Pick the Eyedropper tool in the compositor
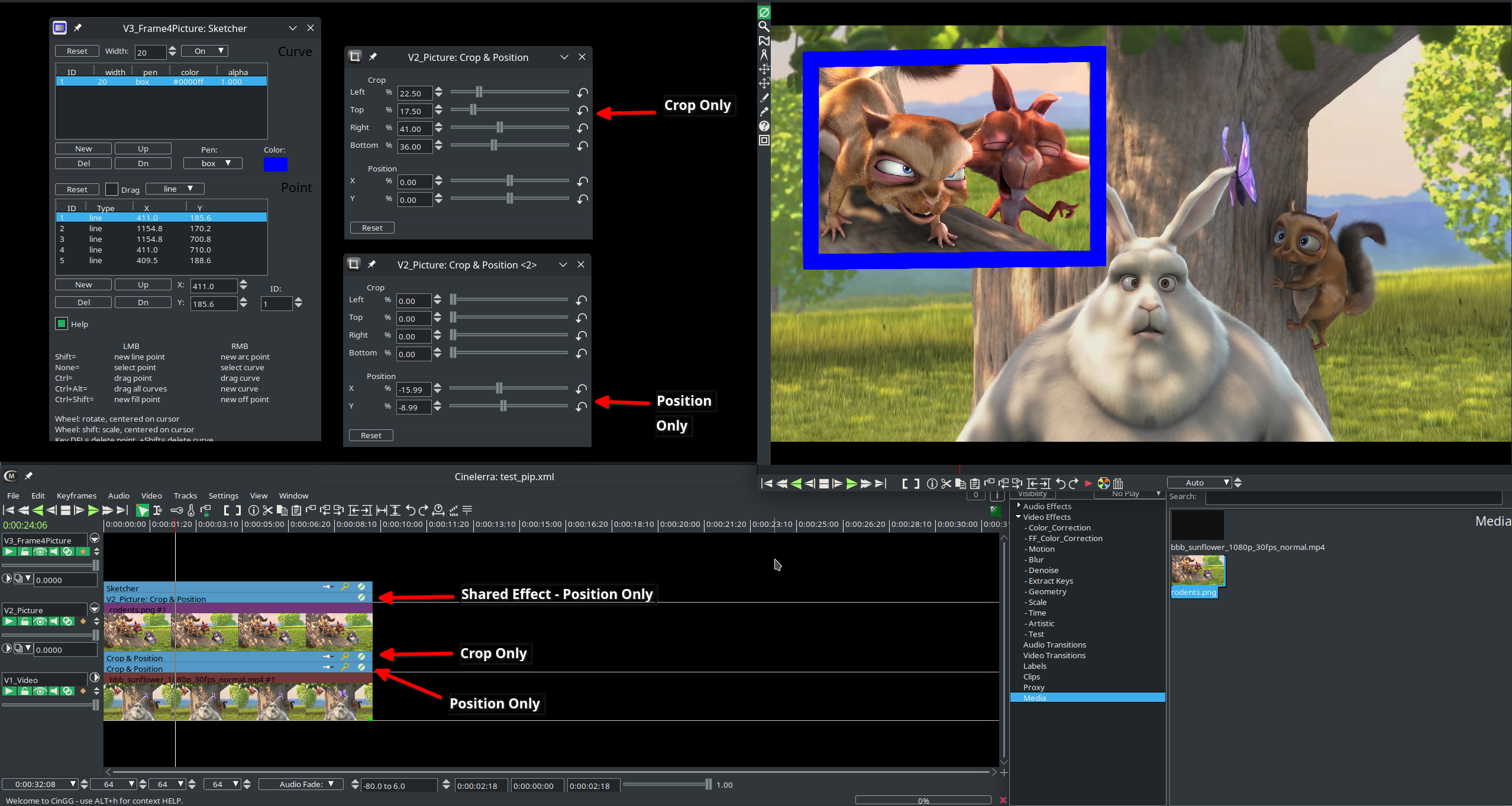Viewport: 1512px width, 806px height. tap(764, 111)
